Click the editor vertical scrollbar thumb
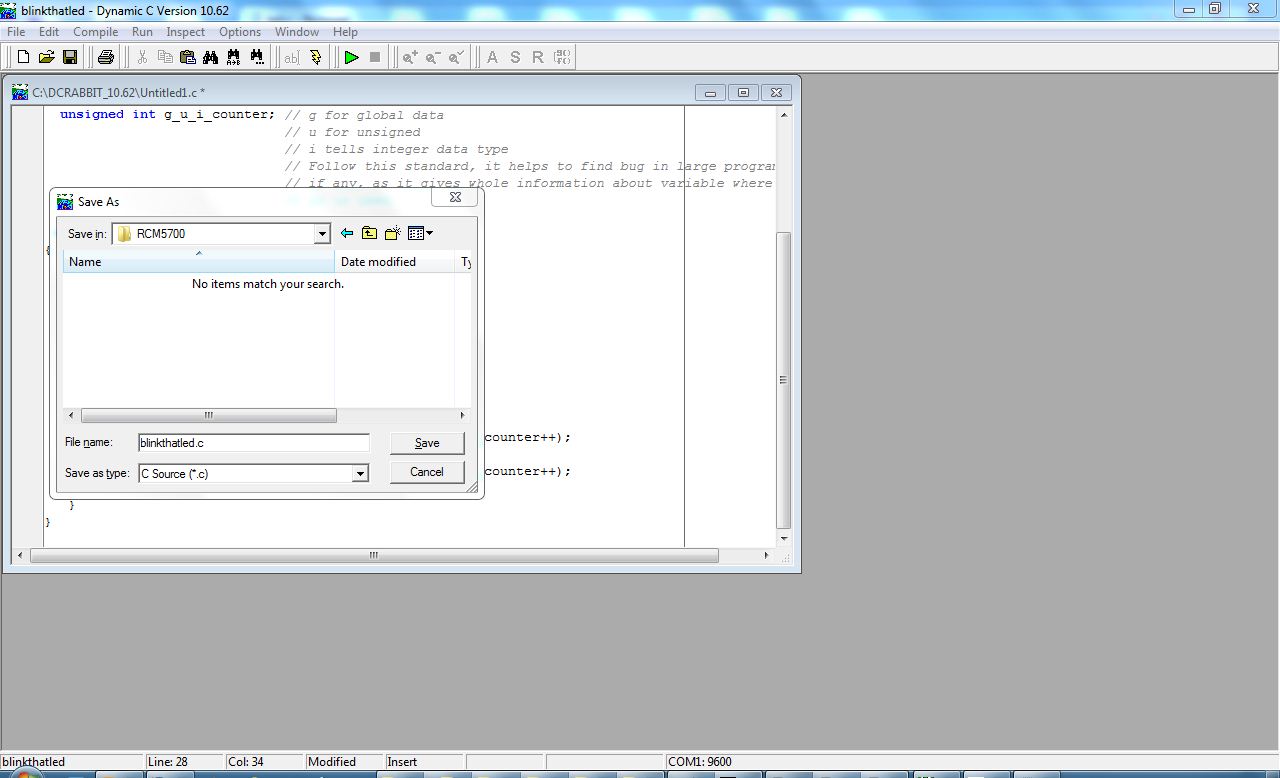The image size is (1280, 778). [x=784, y=380]
